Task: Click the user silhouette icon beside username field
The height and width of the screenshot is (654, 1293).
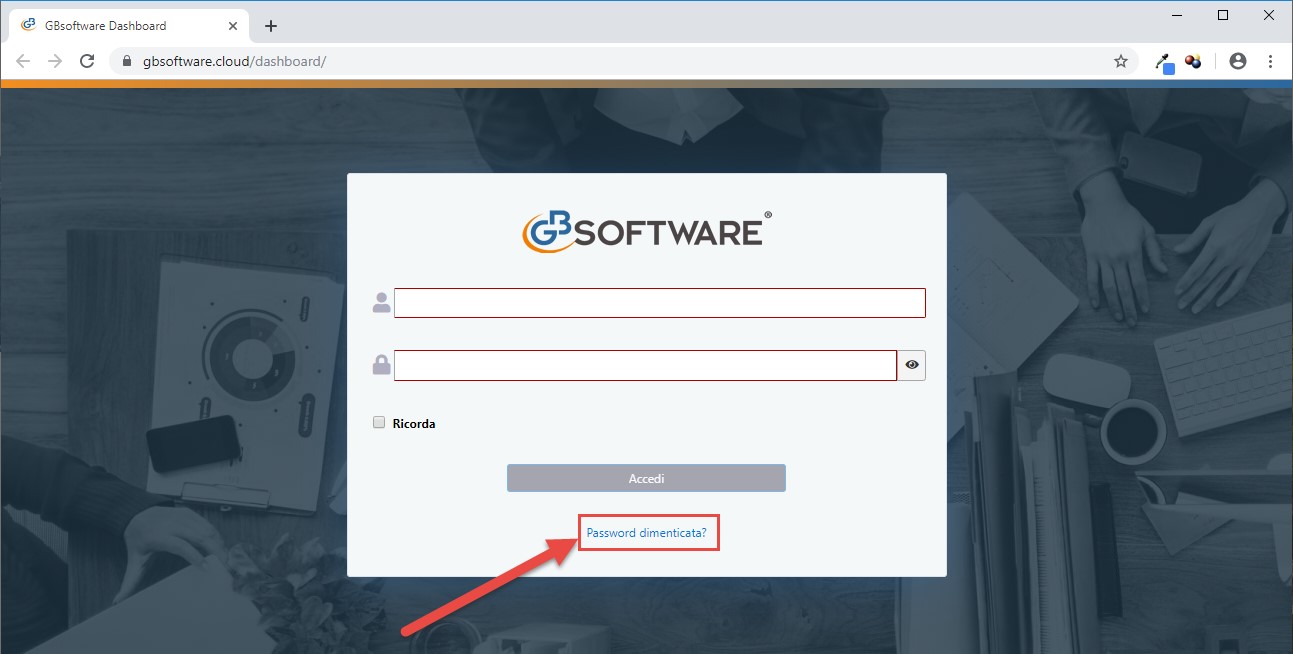Action: pos(381,303)
